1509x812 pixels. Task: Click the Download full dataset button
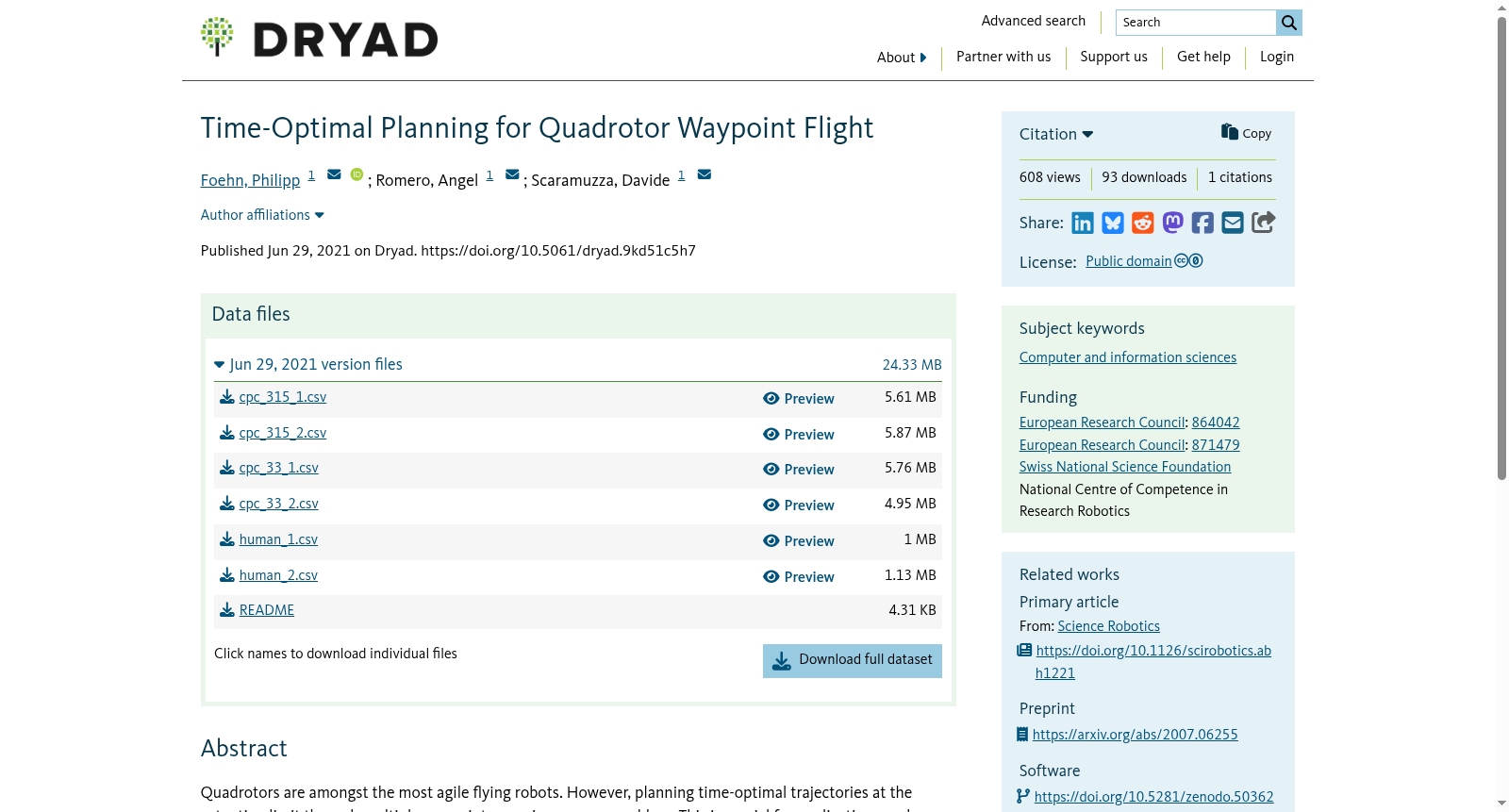pos(853,660)
